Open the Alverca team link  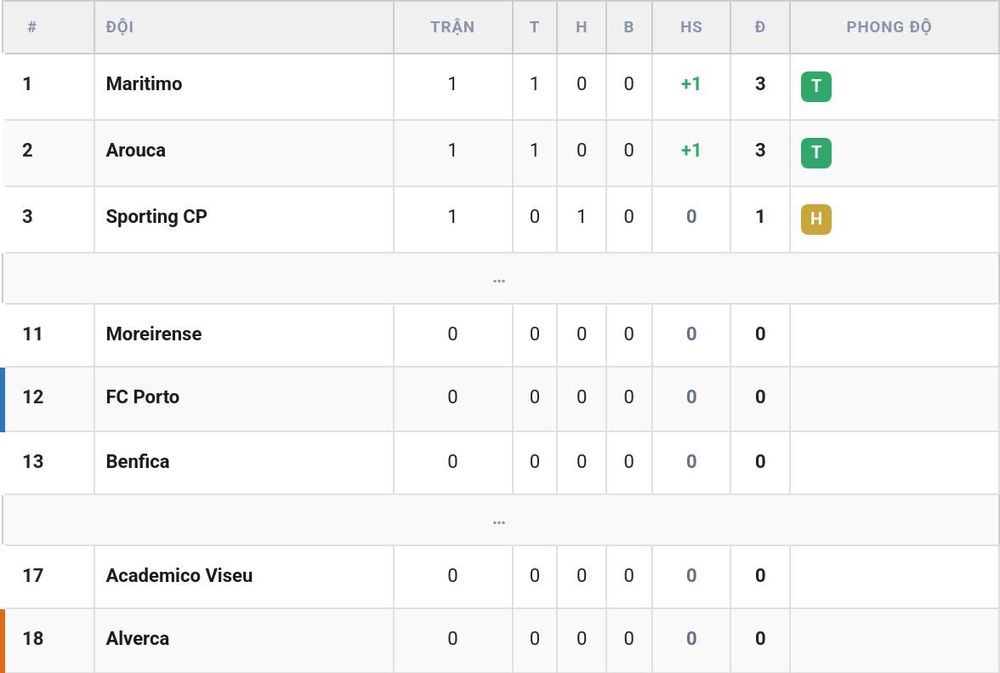tap(137, 639)
